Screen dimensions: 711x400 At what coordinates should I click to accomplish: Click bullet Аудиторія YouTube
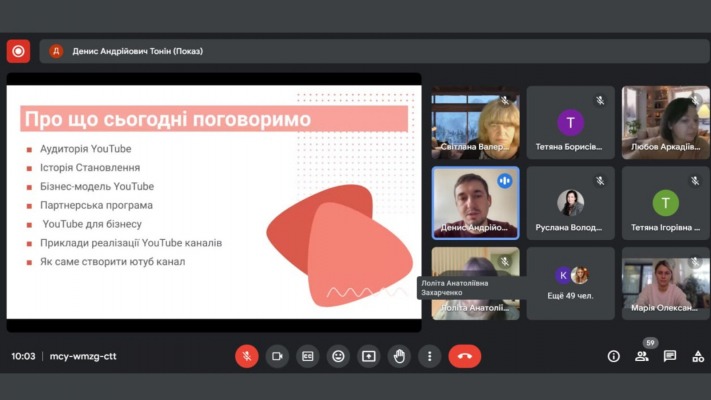pos(86,149)
